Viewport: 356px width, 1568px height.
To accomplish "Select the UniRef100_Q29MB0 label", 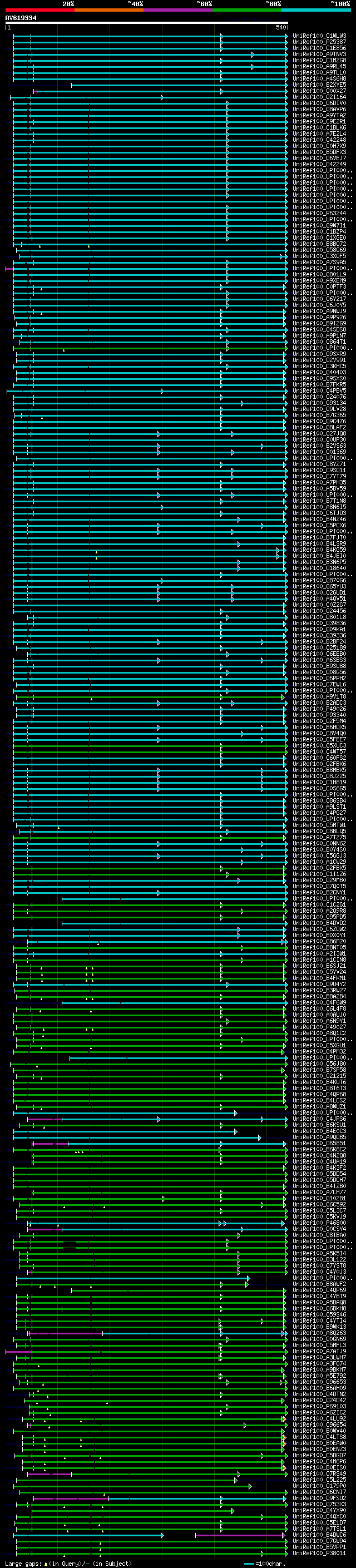I will (319, 880).
